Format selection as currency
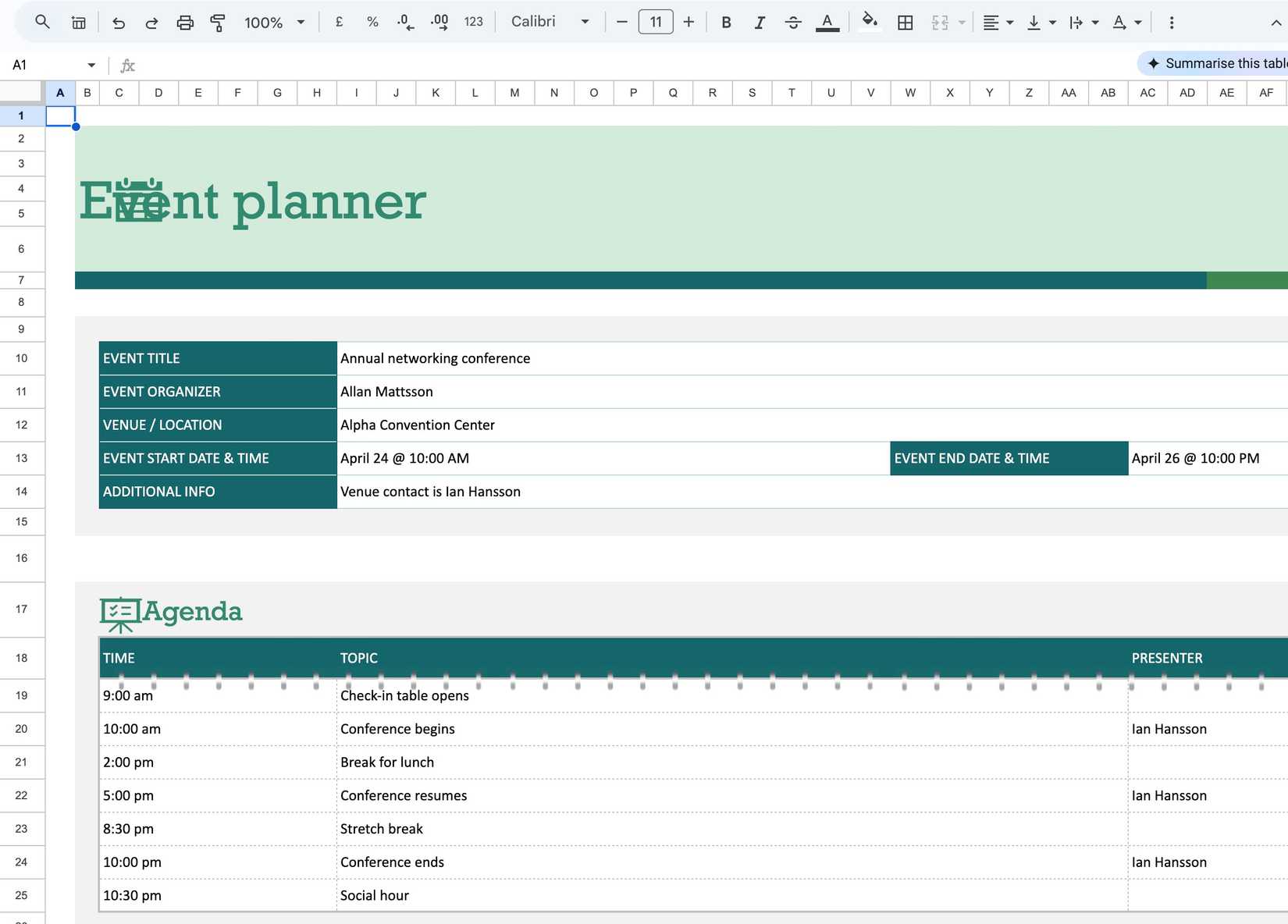Viewport: 1288px width, 924px height. coord(339,22)
